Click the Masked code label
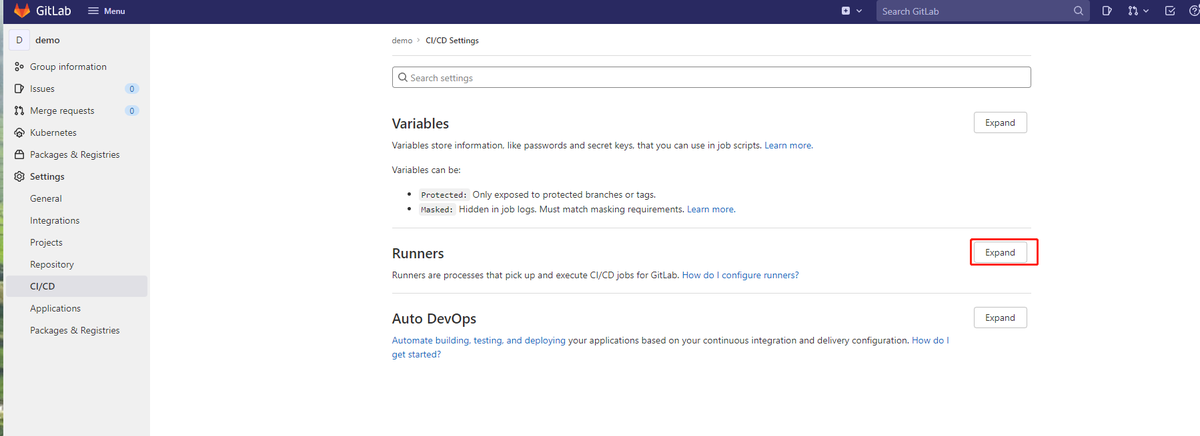The width and height of the screenshot is (1200, 436). pyautogui.click(x=437, y=210)
